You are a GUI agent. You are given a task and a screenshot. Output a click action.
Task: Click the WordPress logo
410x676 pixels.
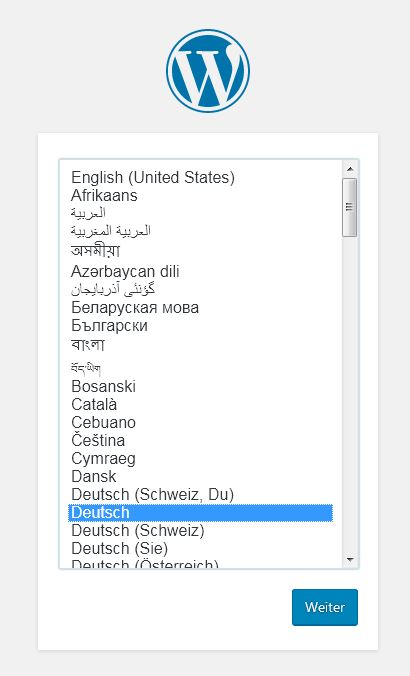coord(208,71)
